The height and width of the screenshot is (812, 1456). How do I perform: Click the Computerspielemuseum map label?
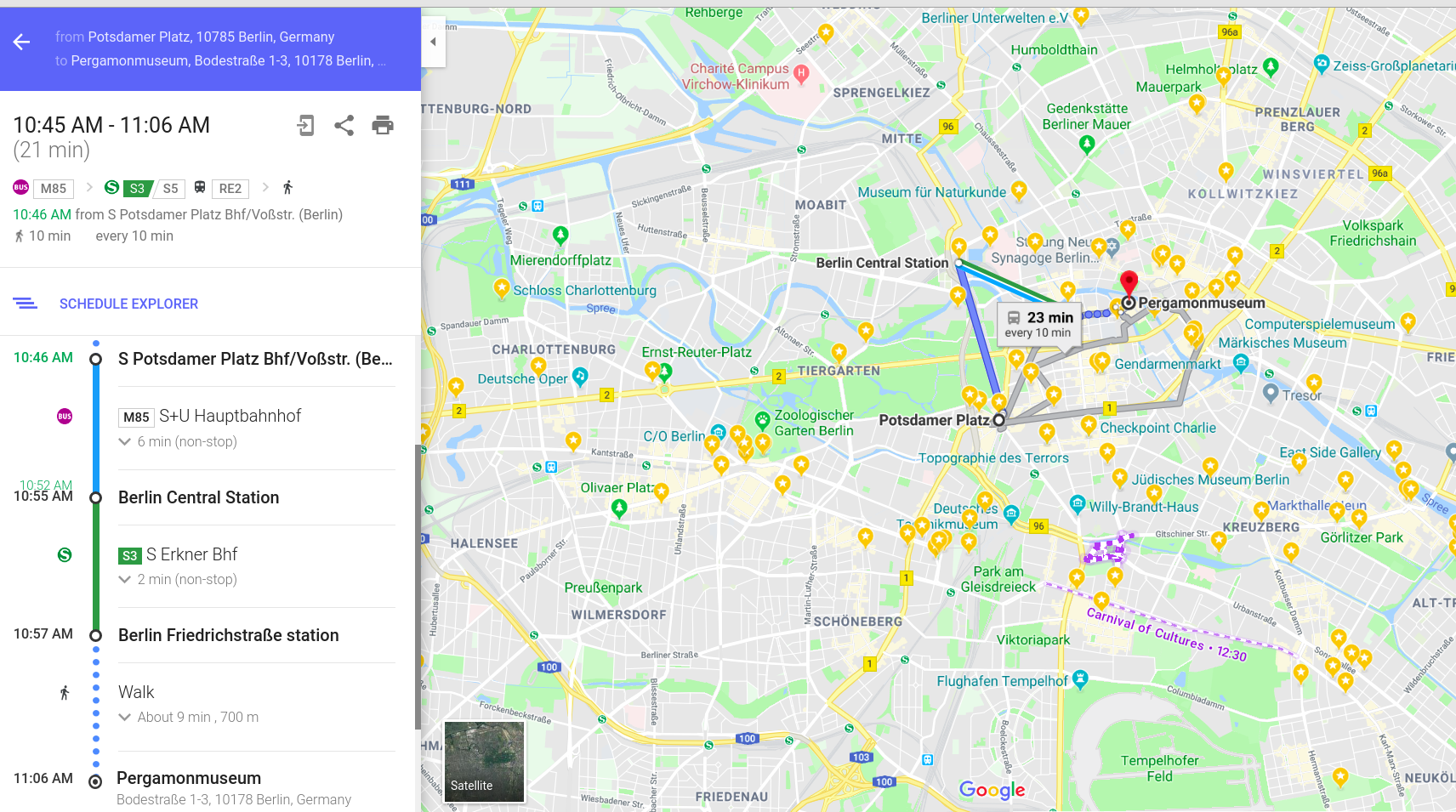point(1320,324)
